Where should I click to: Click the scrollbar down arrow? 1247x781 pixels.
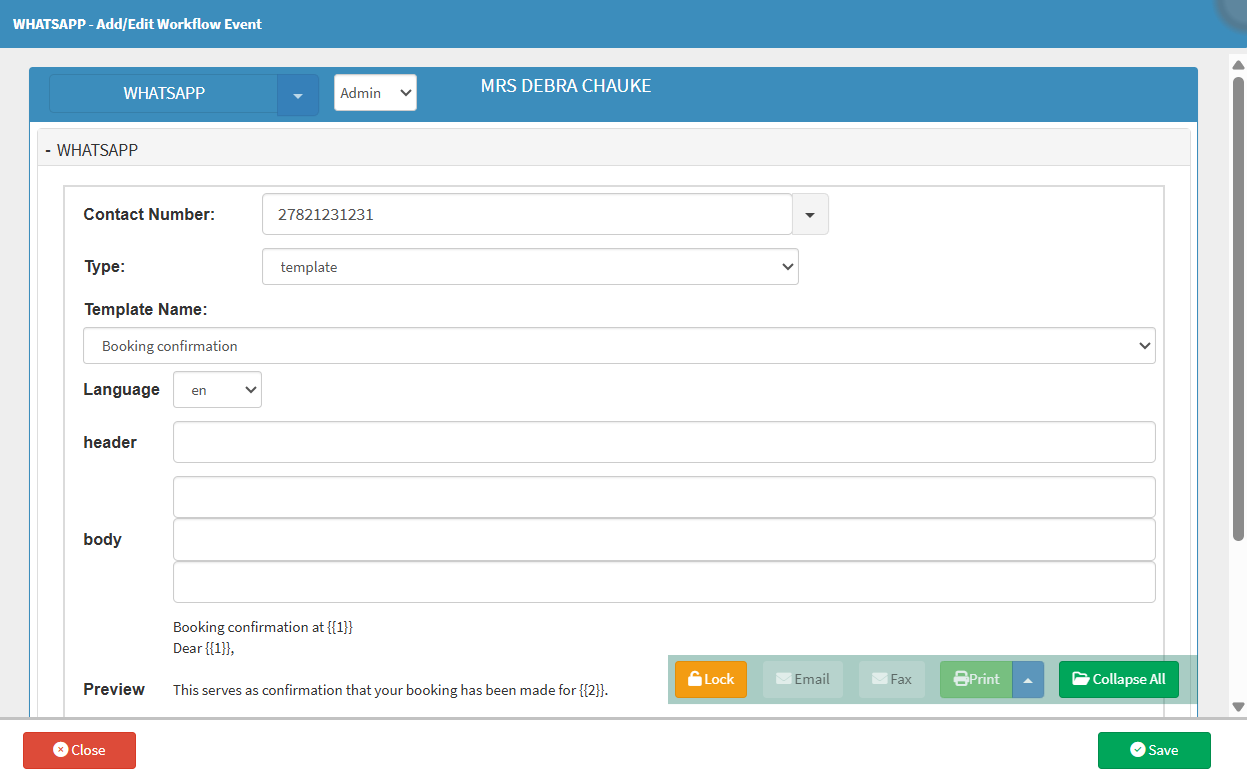click(x=1238, y=706)
